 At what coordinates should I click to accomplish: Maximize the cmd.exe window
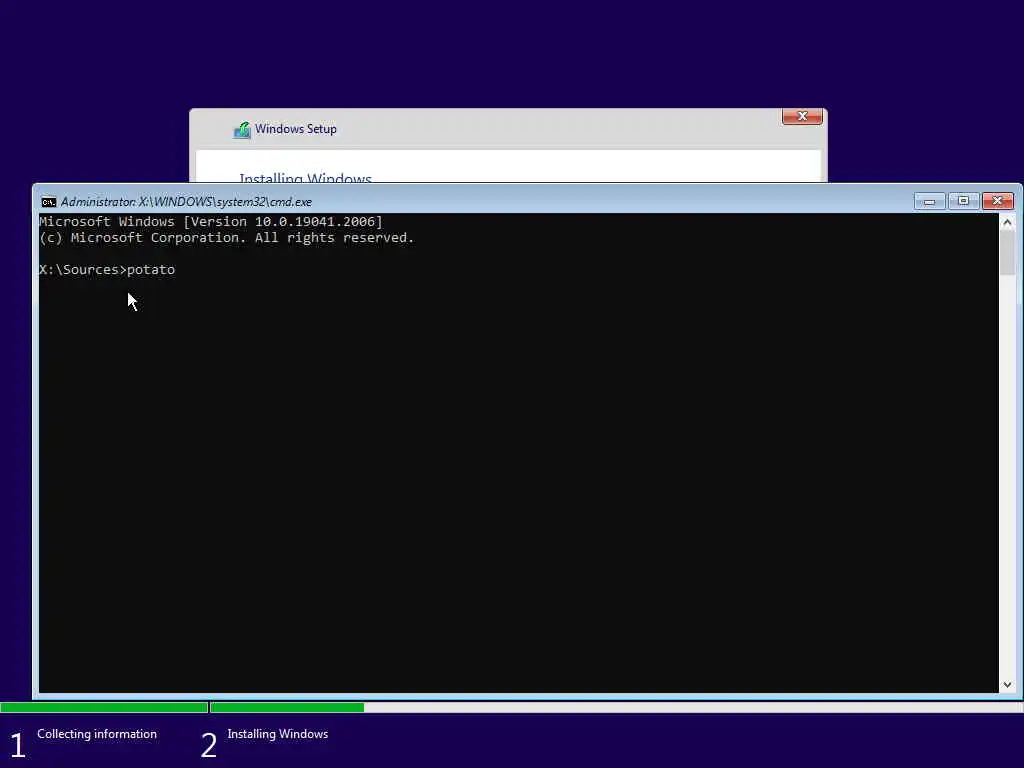tap(963, 201)
